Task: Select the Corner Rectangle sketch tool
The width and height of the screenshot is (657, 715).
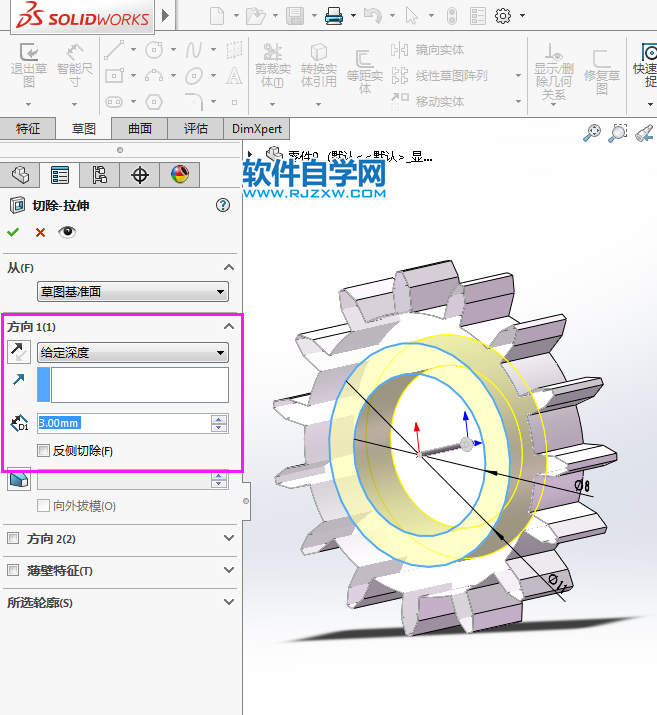Action: point(114,76)
